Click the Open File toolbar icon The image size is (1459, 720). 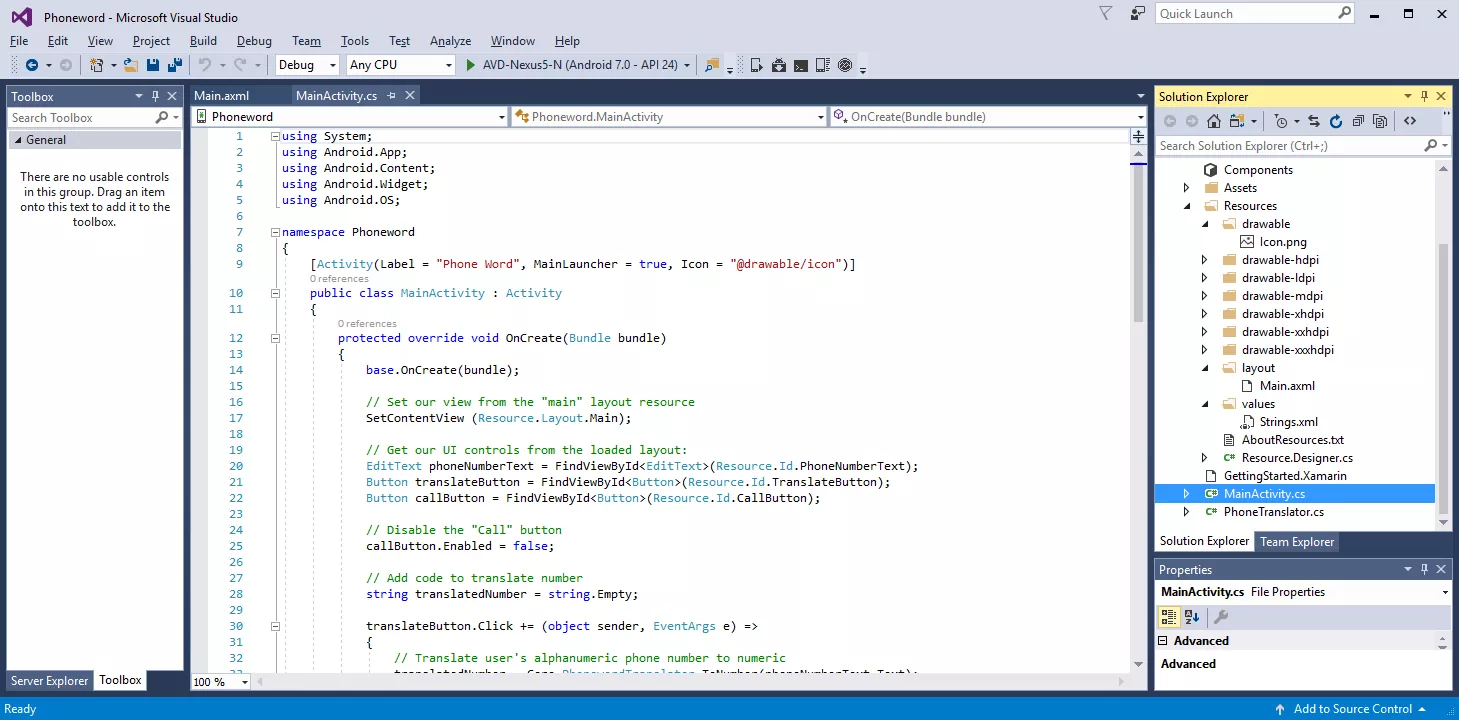pyautogui.click(x=131, y=65)
